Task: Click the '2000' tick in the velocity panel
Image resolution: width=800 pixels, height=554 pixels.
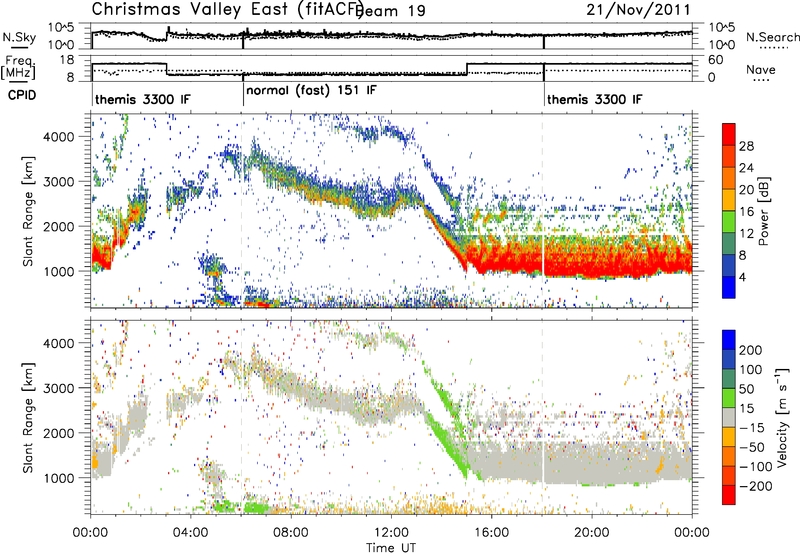Action: (59, 433)
